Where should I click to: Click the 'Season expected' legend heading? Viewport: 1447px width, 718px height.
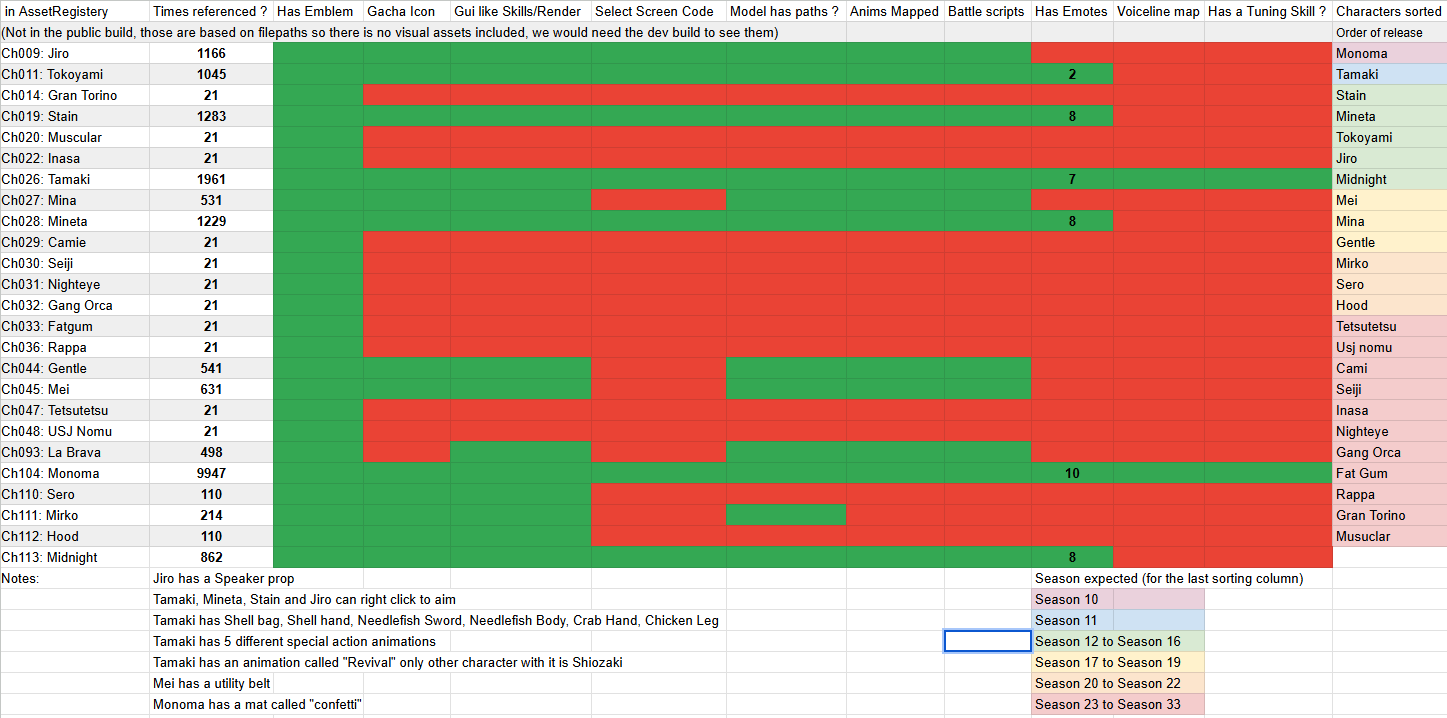pyautogui.click(x=1169, y=578)
